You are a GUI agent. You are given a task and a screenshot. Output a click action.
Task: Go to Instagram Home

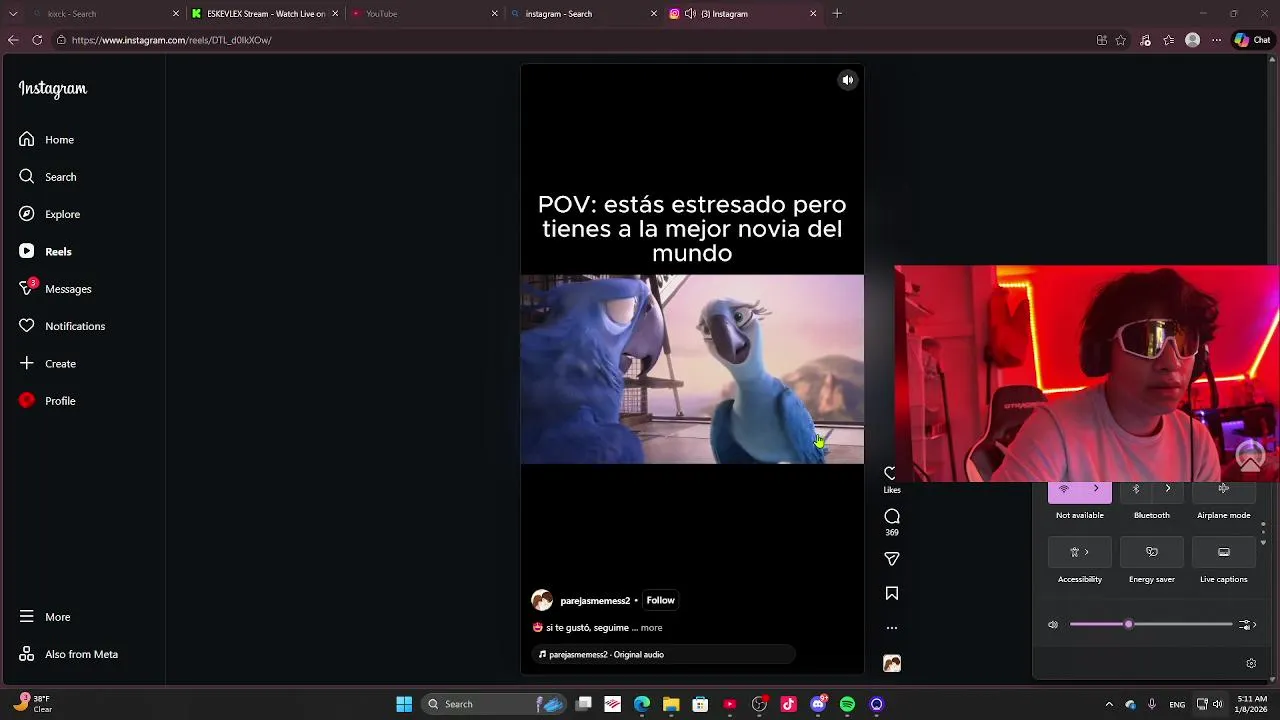[x=46, y=139]
